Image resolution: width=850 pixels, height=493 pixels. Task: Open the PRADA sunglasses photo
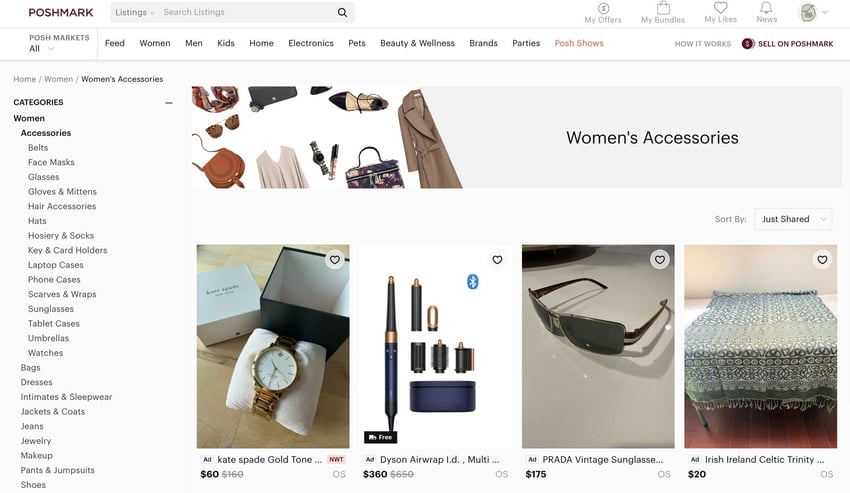click(x=598, y=346)
